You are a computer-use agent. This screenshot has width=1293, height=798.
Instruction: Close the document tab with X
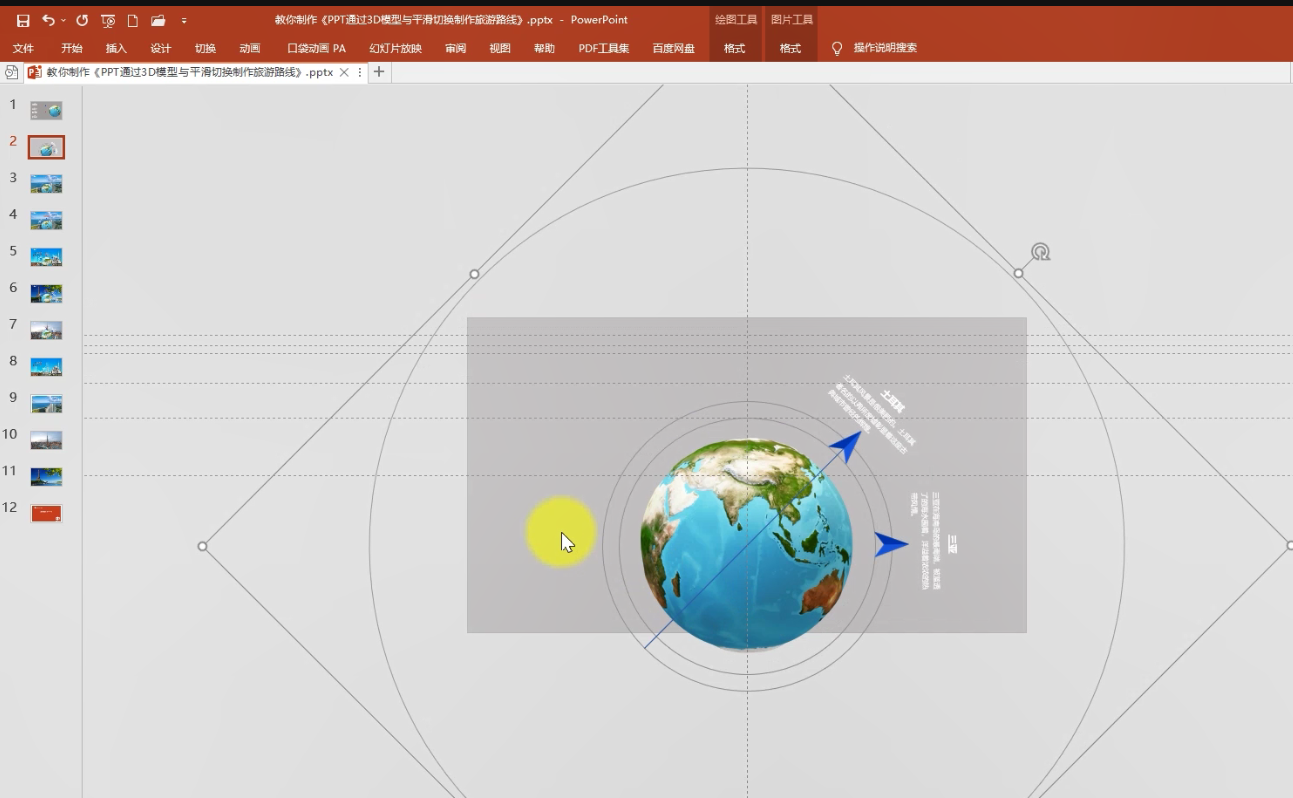tap(344, 73)
